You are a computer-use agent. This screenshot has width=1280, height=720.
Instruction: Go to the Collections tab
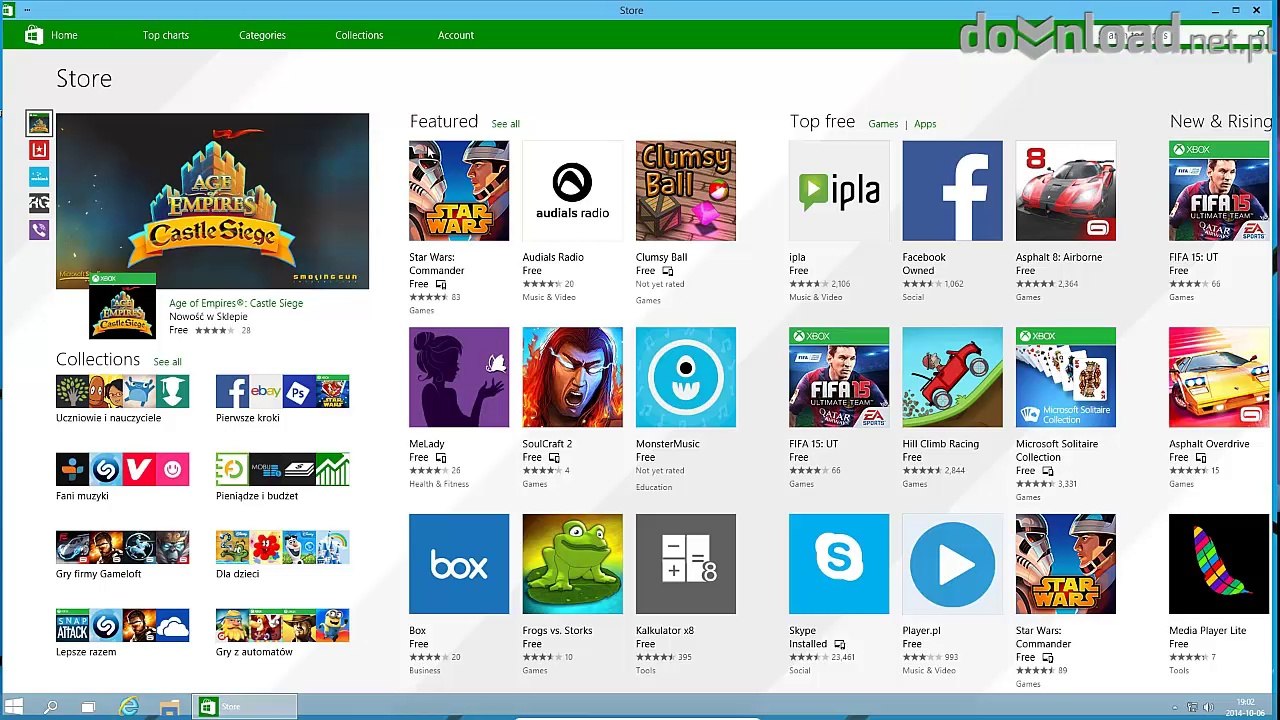[359, 35]
